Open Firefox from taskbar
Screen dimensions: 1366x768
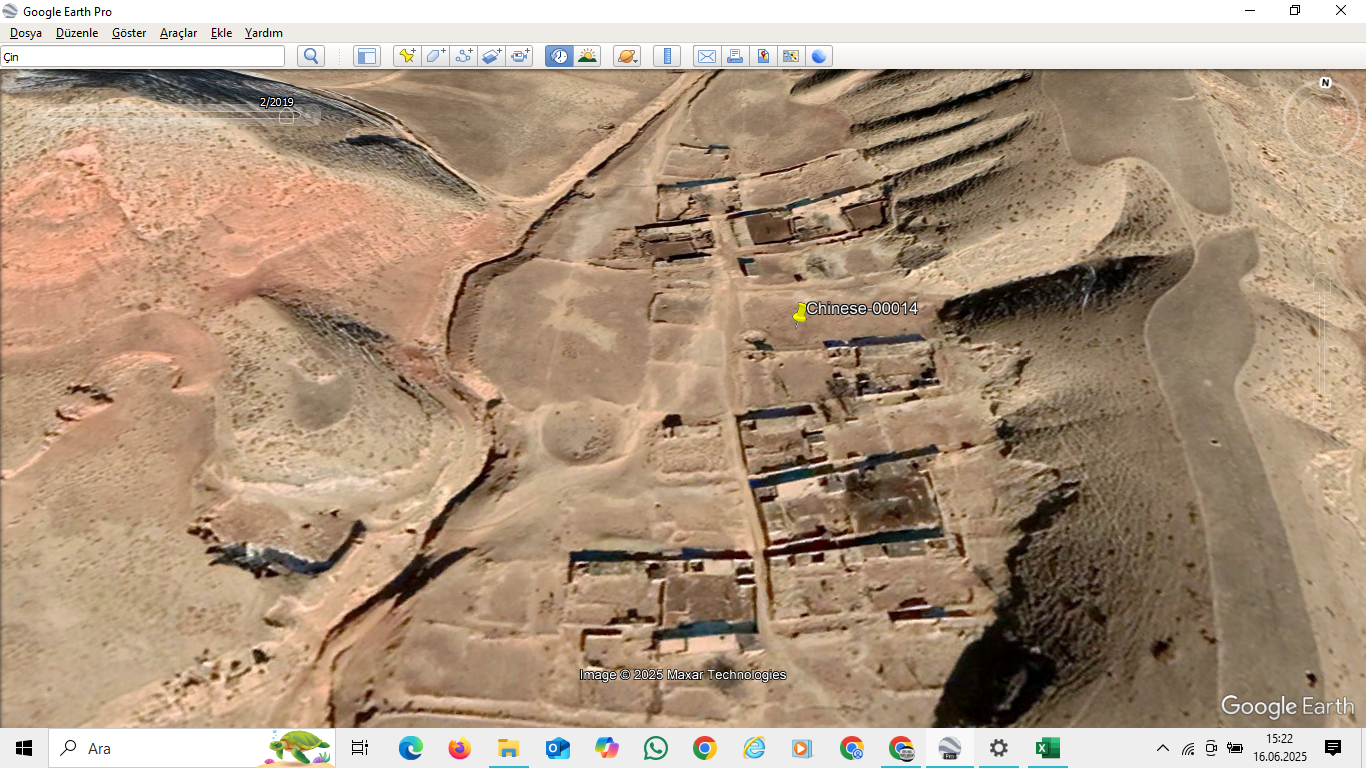tap(459, 748)
